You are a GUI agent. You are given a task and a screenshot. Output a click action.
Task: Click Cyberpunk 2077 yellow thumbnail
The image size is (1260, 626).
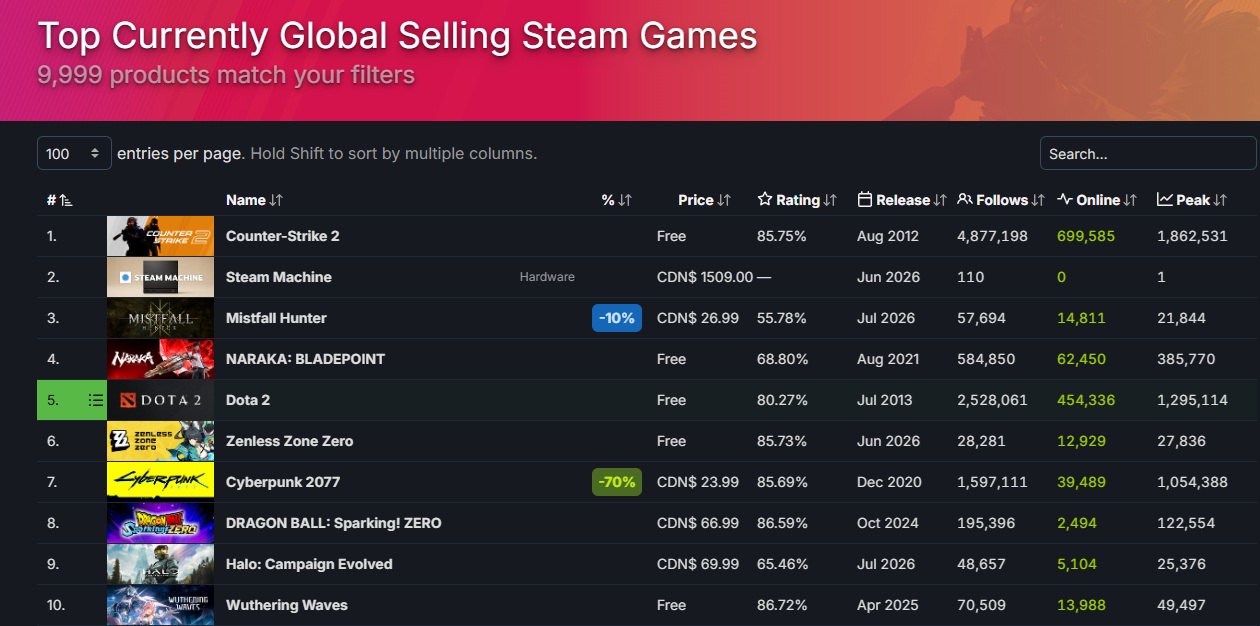[x=160, y=482]
